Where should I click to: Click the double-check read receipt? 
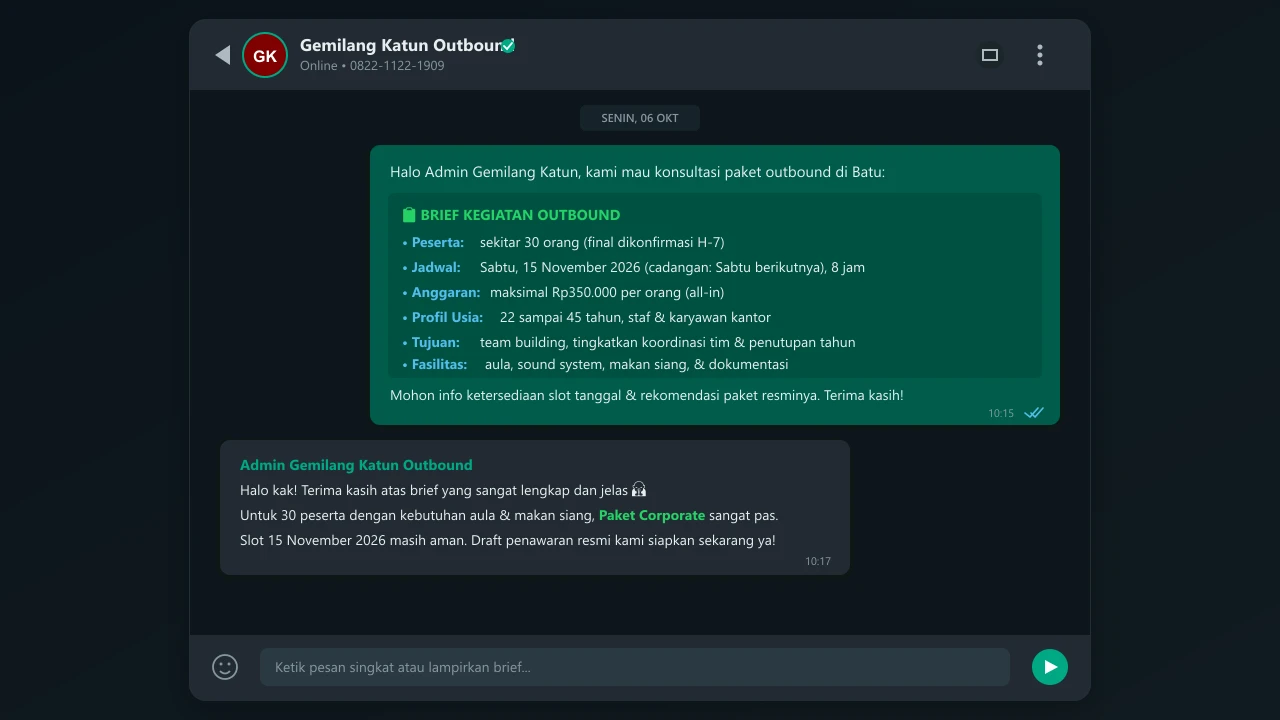1034,413
